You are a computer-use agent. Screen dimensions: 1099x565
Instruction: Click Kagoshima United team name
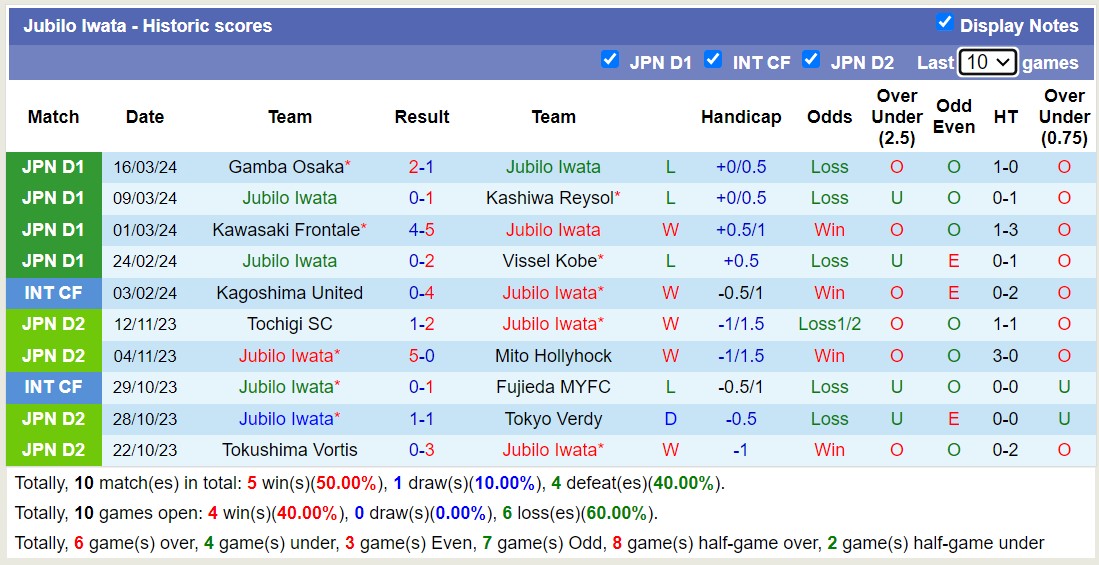[x=289, y=293]
